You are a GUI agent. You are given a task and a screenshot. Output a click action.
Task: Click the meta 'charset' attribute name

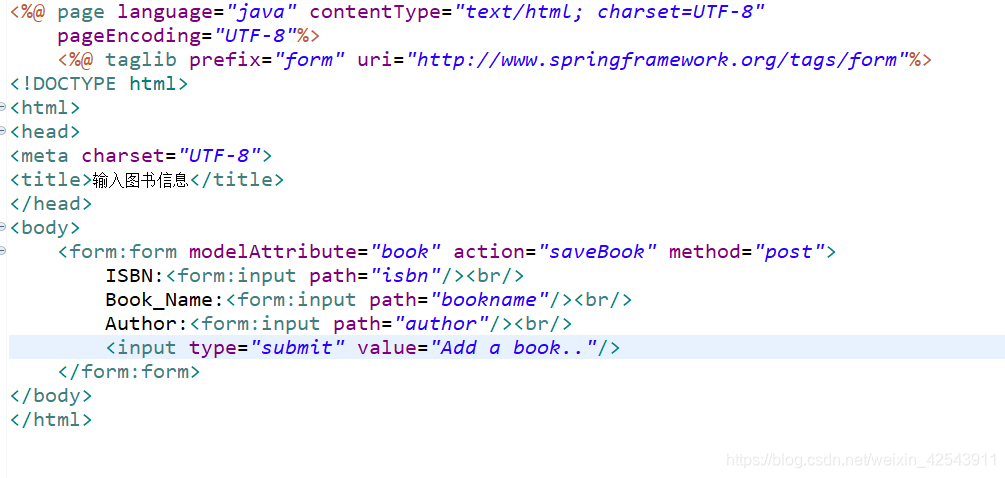(123, 156)
